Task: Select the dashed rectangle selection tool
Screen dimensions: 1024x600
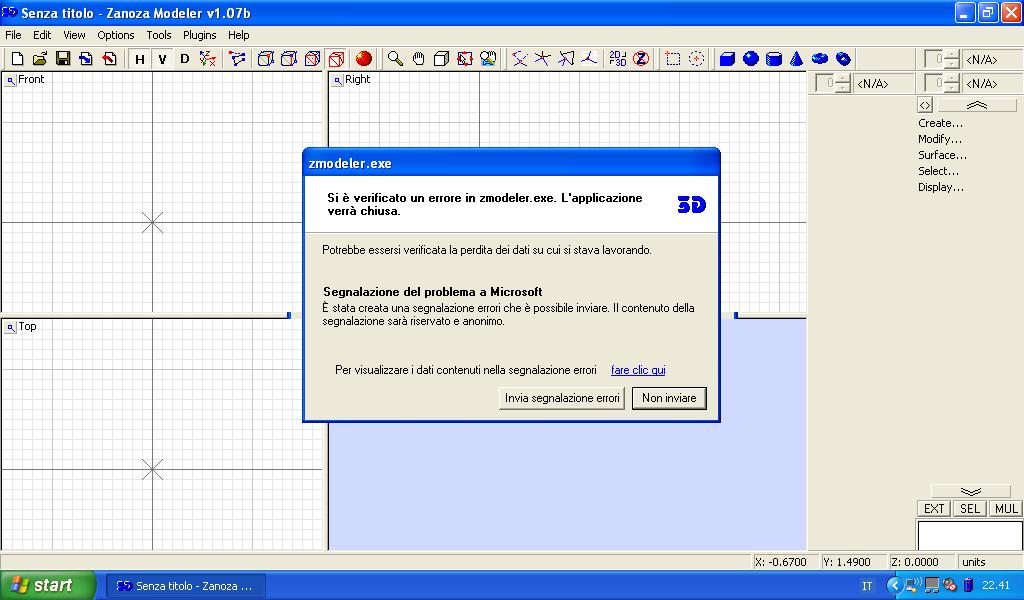Action: [673, 59]
